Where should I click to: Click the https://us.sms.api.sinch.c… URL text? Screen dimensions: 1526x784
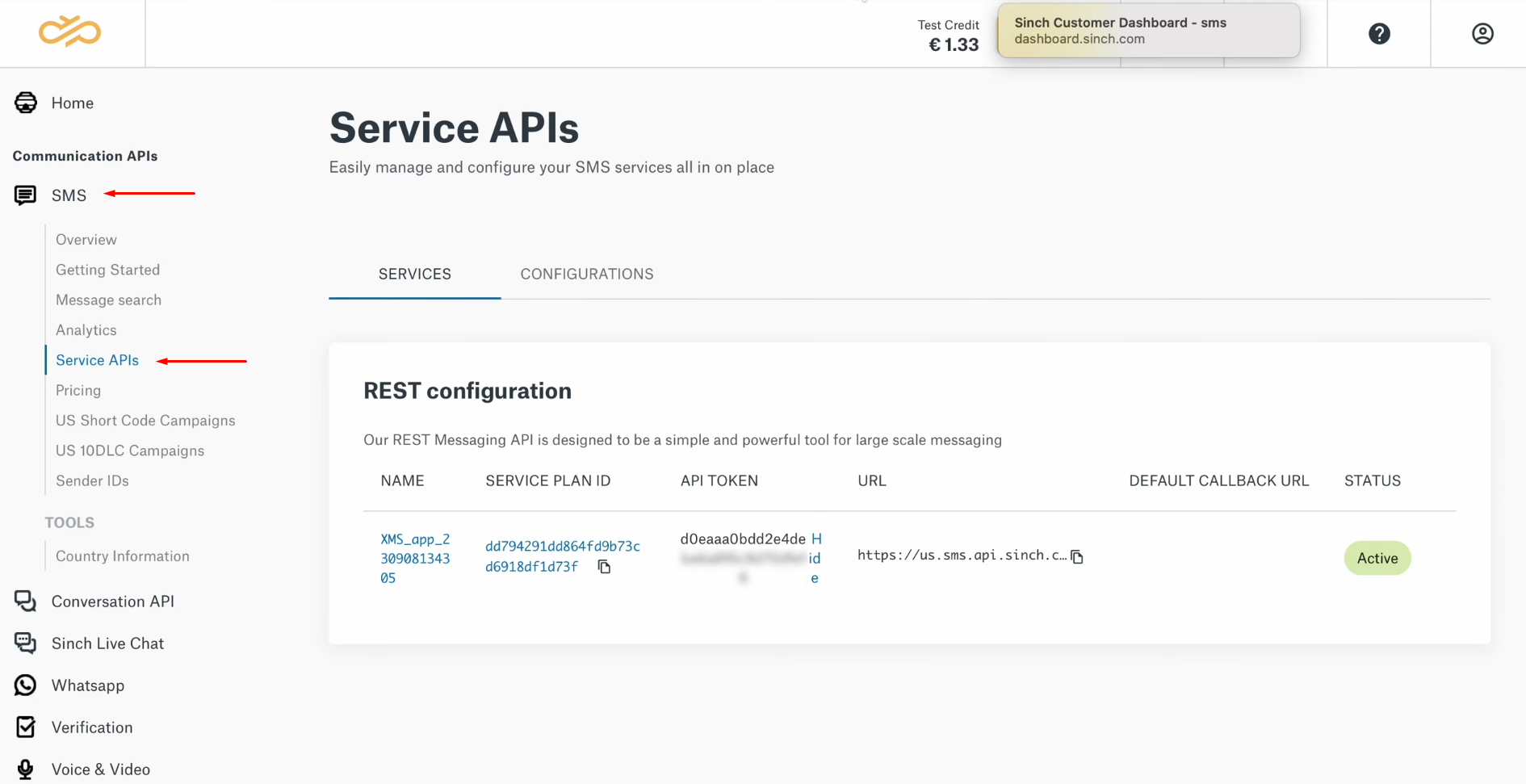[962, 556]
